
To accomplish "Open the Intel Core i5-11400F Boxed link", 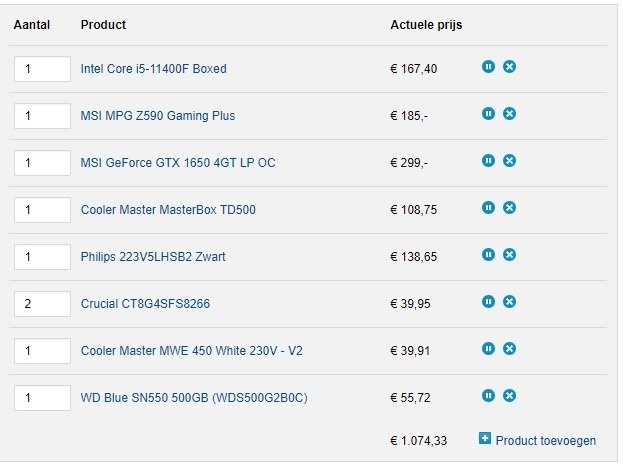I will click(153, 69).
